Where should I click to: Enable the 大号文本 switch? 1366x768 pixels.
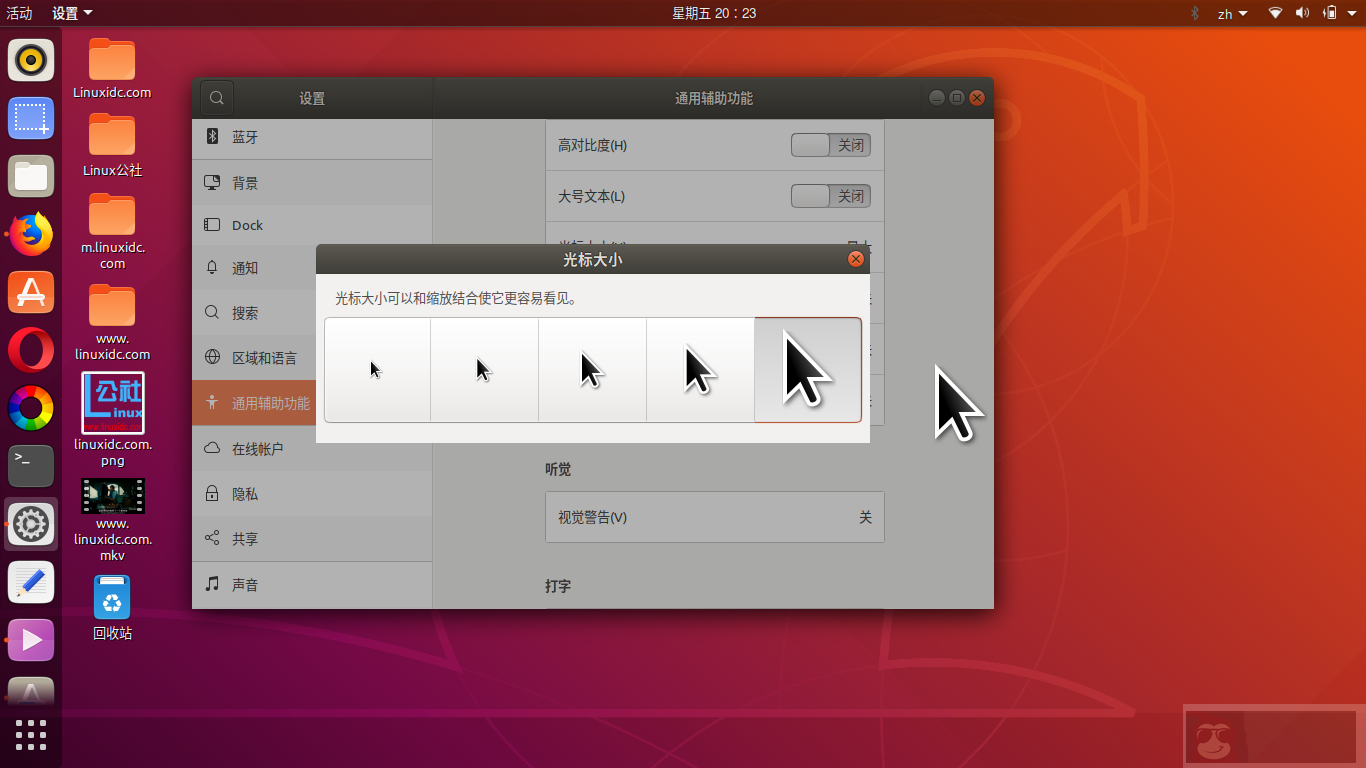[830, 196]
